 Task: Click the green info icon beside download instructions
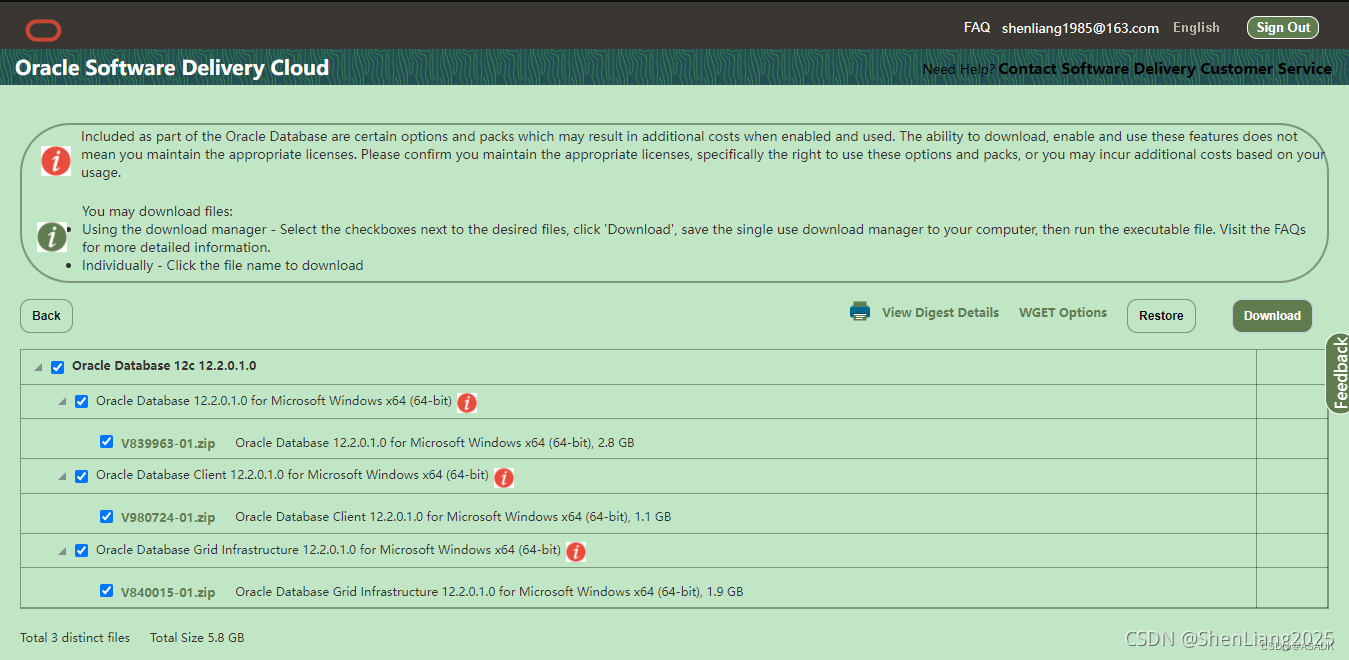(x=52, y=237)
